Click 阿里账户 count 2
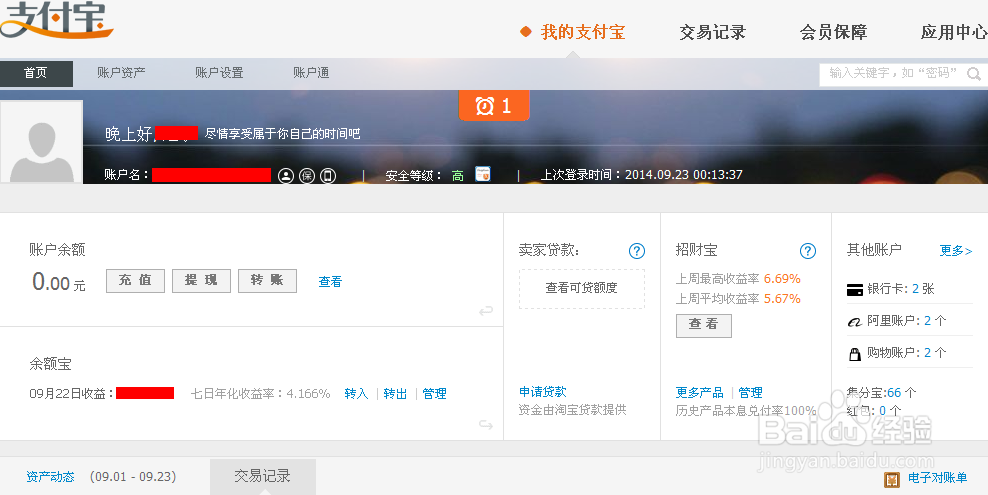Viewport: 988px width, 495px height. (x=928, y=321)
